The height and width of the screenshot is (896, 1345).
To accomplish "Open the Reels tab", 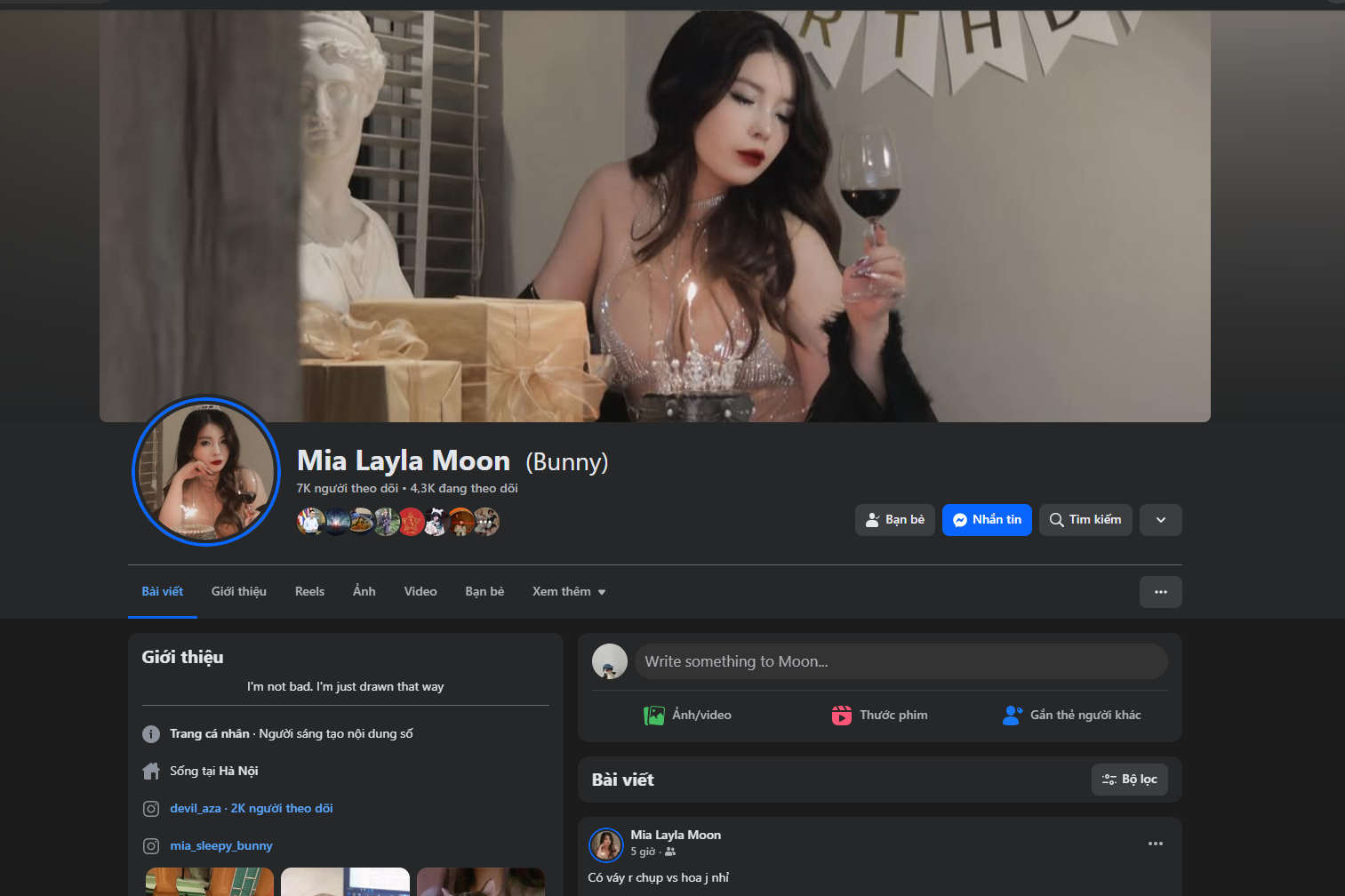I will (x=309, y=592).
